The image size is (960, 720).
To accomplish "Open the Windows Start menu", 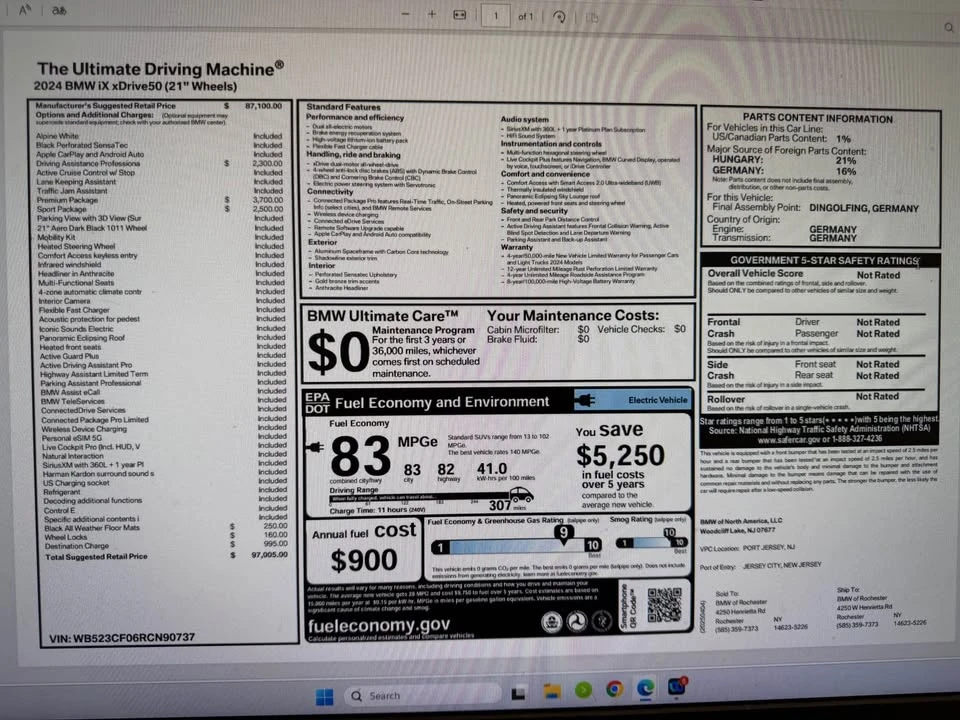I will [324, 696].
